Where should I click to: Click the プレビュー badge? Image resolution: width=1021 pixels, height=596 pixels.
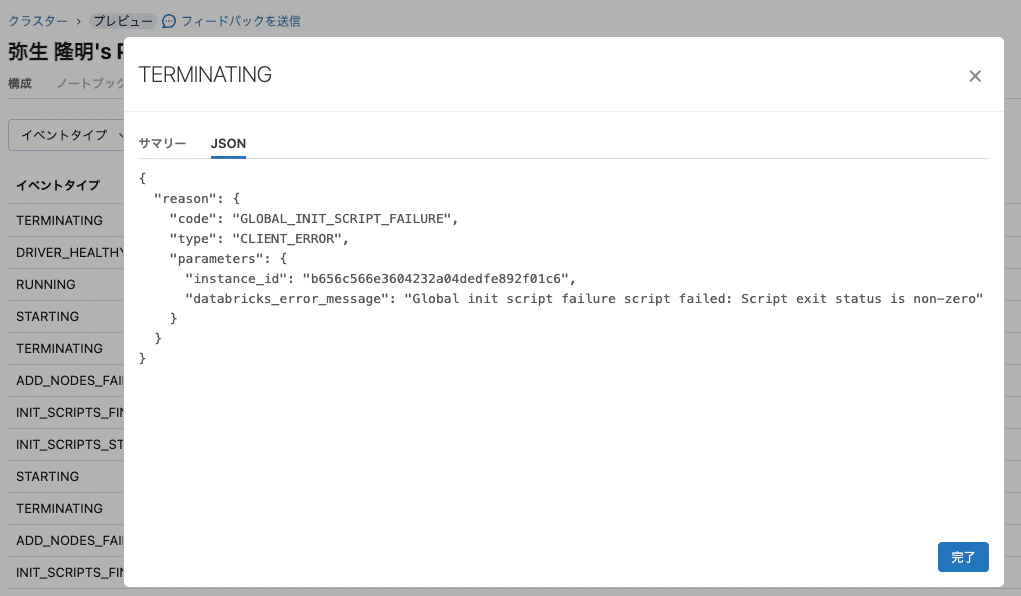(x=123, y=21)
